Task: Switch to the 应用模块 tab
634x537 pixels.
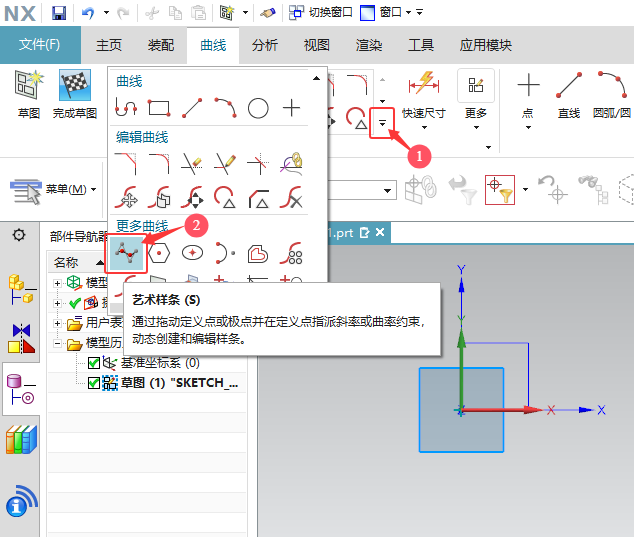Action: tap(485, 45)
